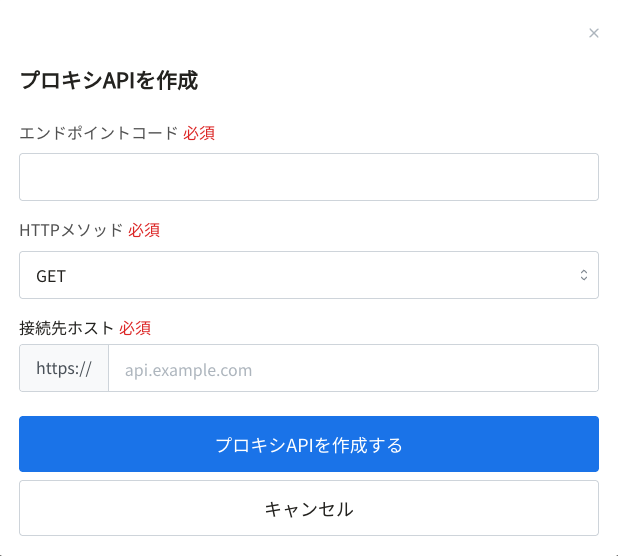Click the api.example.com placeholder text

point(188,370)
